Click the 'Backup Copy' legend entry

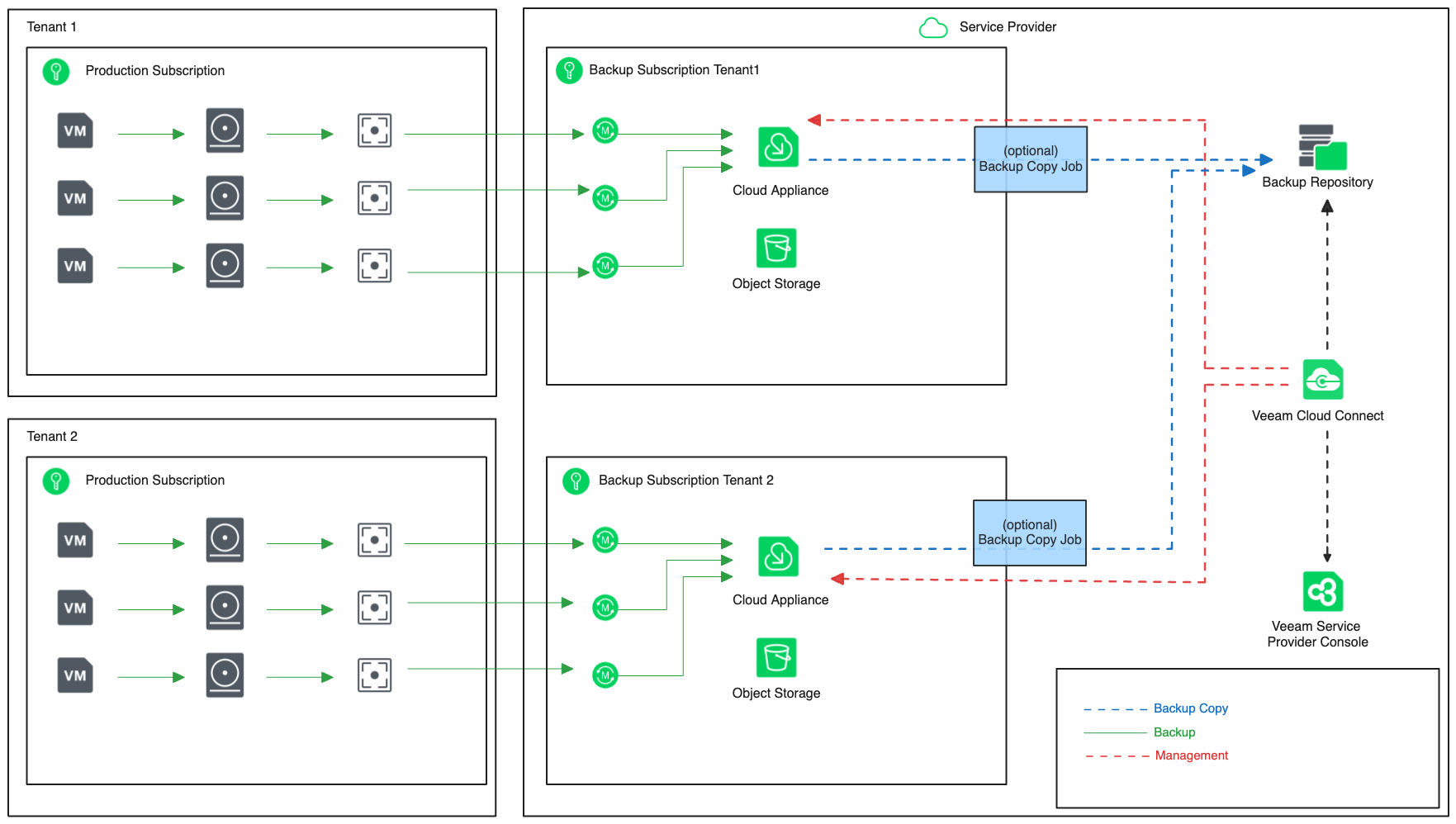(x=1191, y=708)
